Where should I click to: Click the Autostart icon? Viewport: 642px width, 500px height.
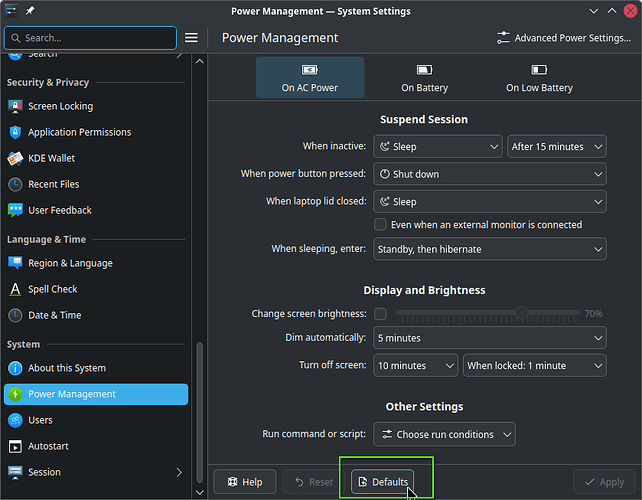pos(15,446)
